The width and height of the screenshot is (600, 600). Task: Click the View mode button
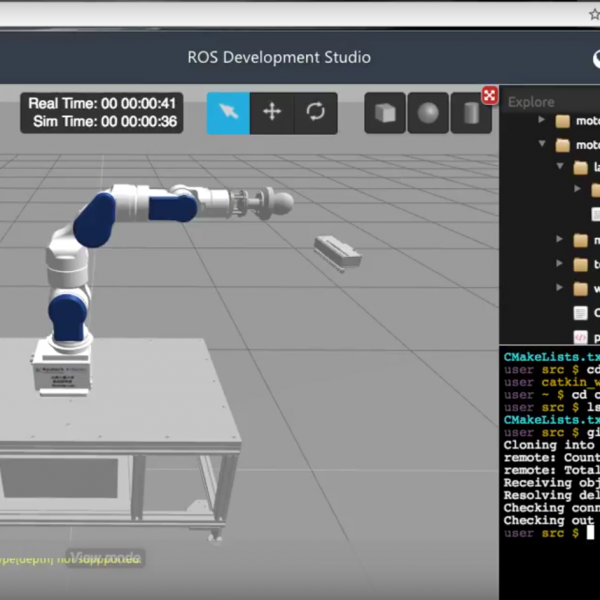[106, 557]
